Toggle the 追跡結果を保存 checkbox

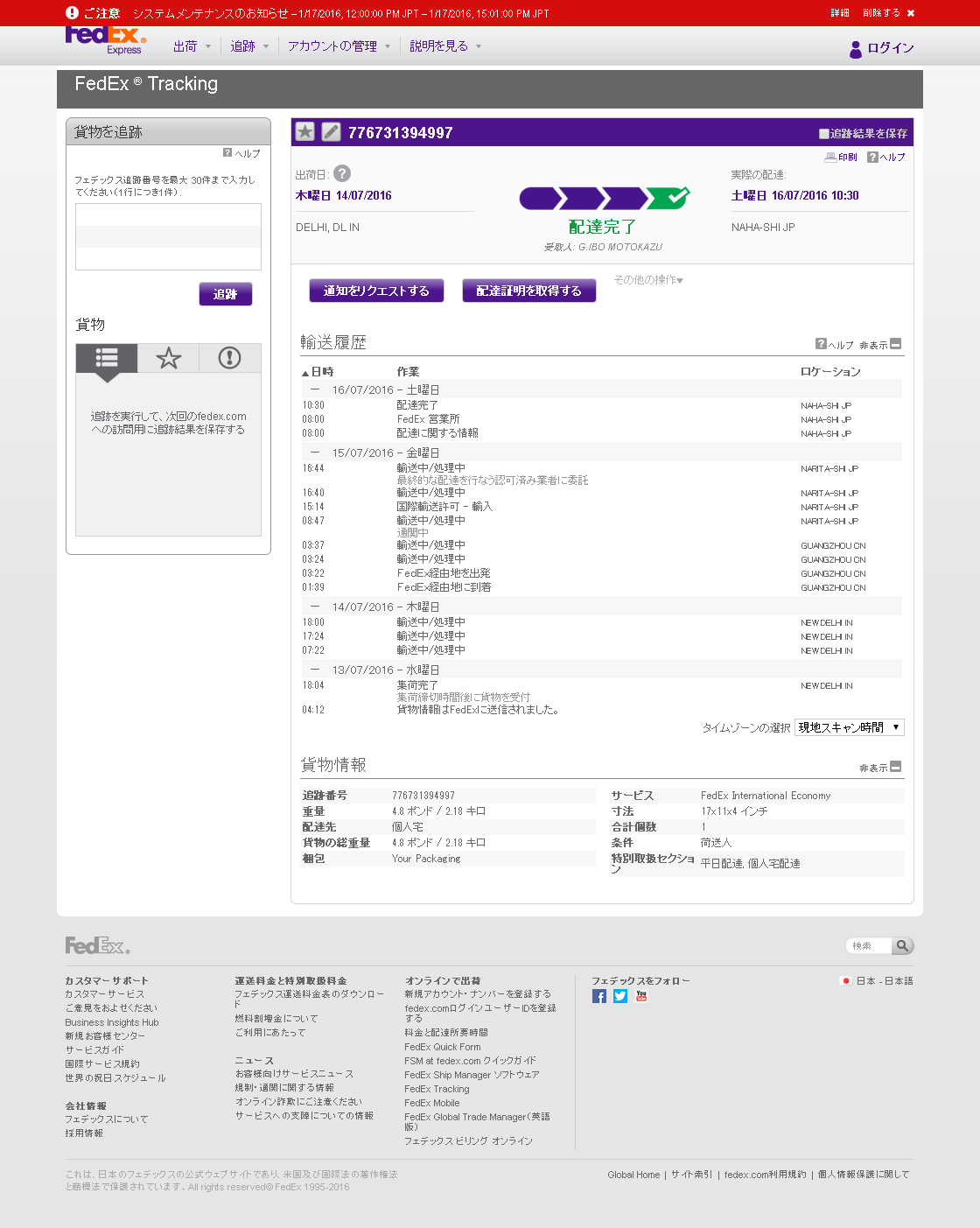824,134
